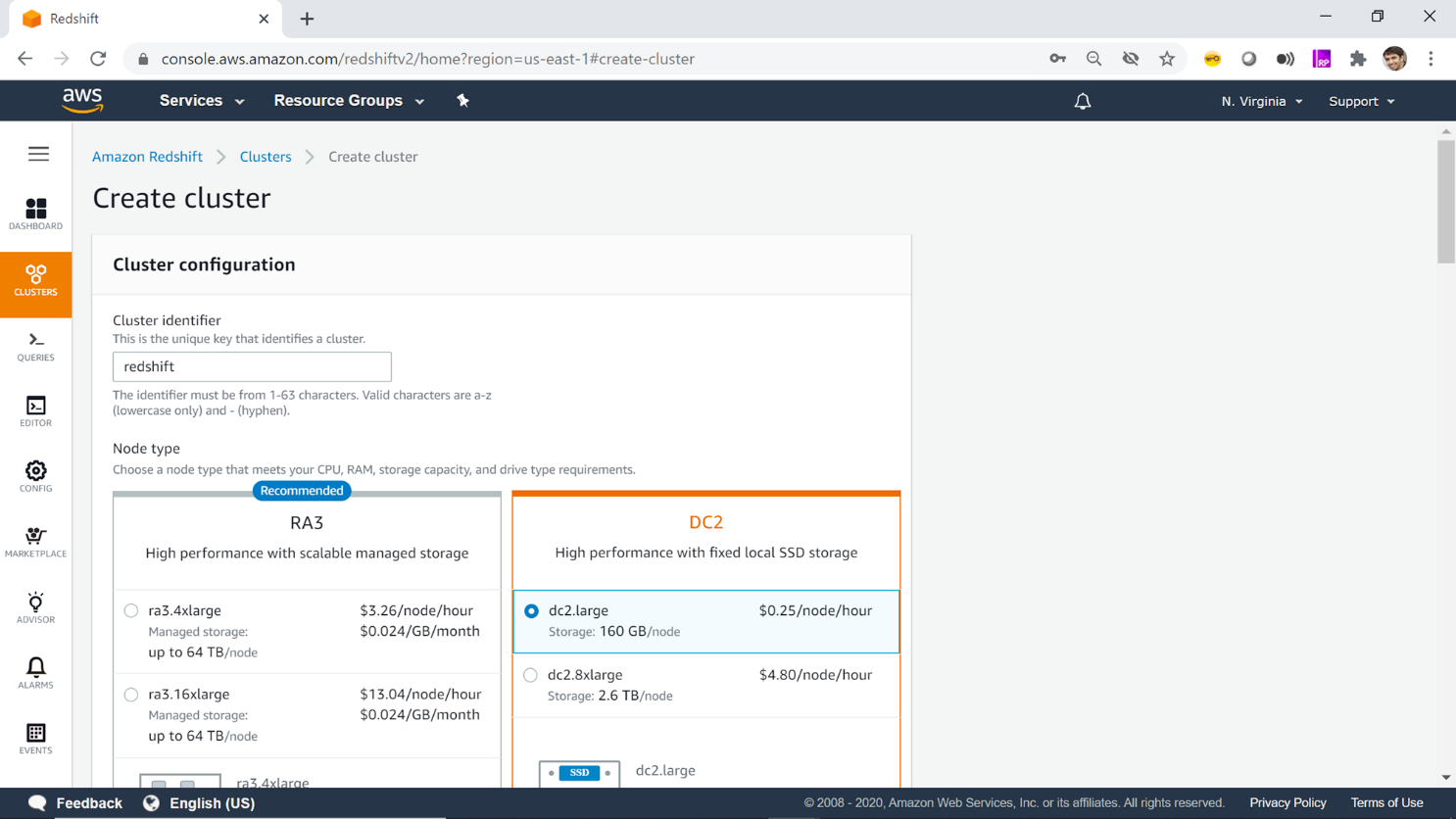Viewport: 1456px width, 819px height.
Task: Reload the page
Action: 98,59
